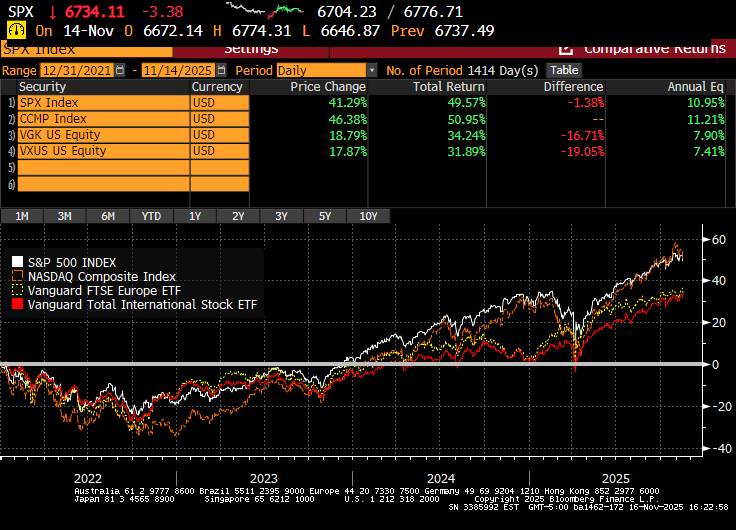Click the 2025 label on the time axis
Screen dimensions: 736x530
(x=615, y=478)
